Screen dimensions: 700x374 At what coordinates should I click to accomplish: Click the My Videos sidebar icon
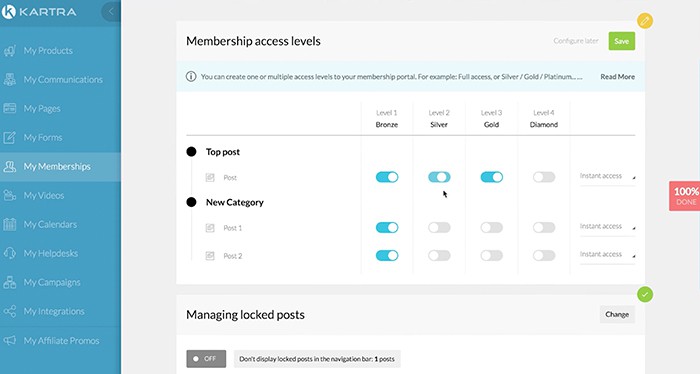click(9, 195)
